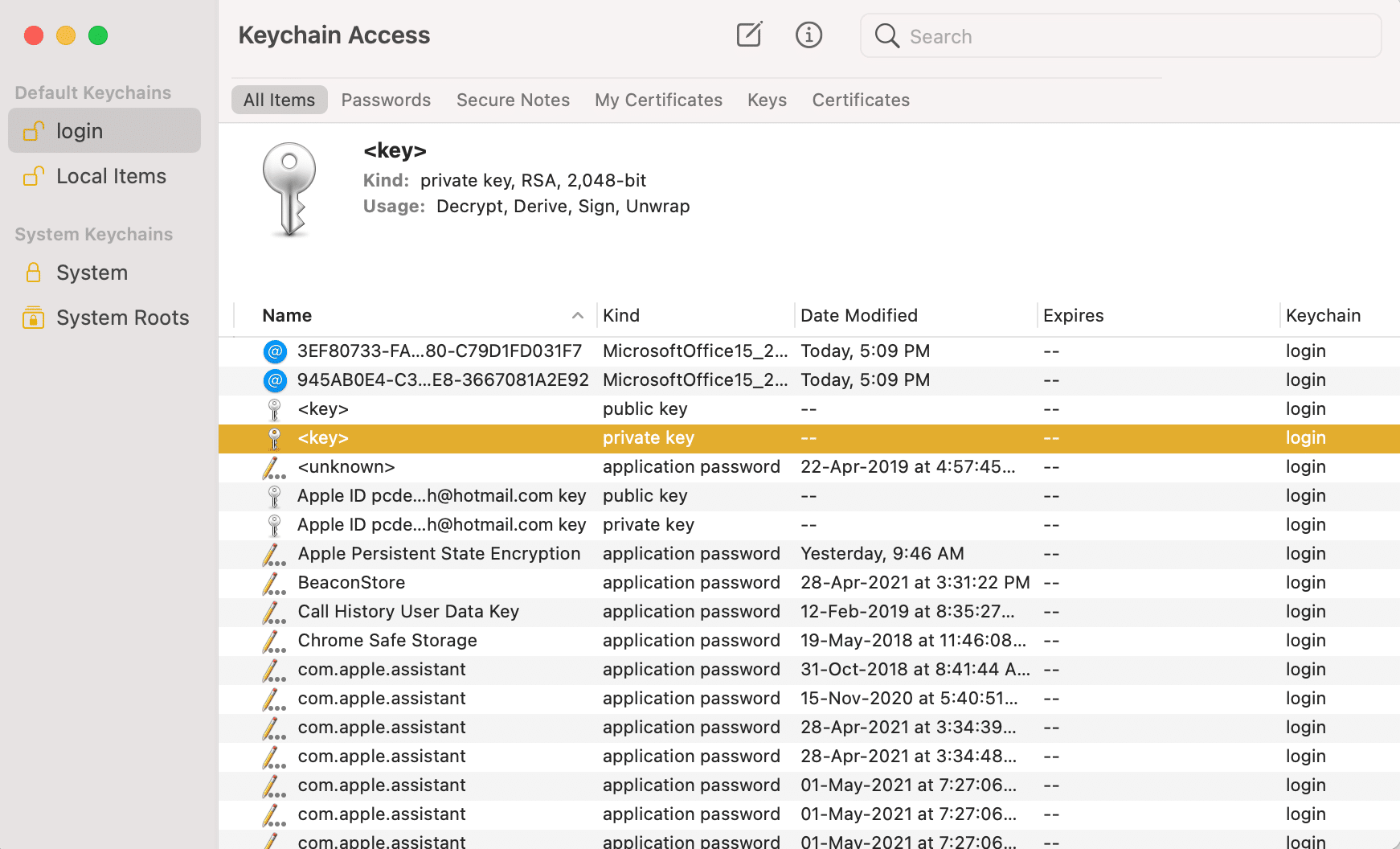Show the My Certificates tab
The image size is (1400, 849).
[x=658, y=100]
